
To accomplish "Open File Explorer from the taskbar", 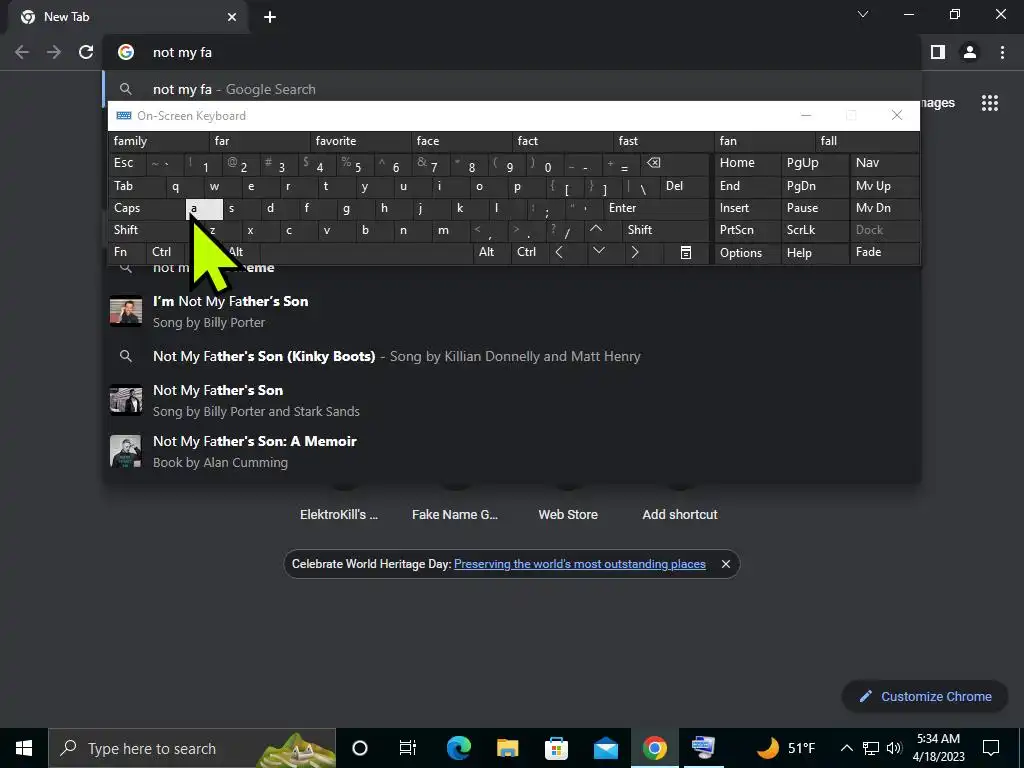I will (507, 748).
